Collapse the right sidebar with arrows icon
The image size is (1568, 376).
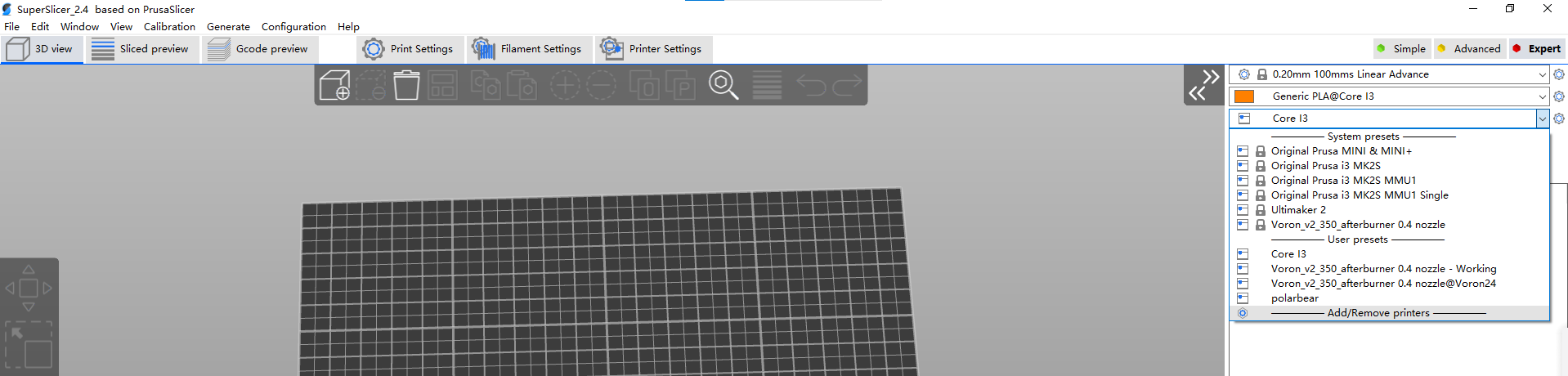click(1203, 85)
